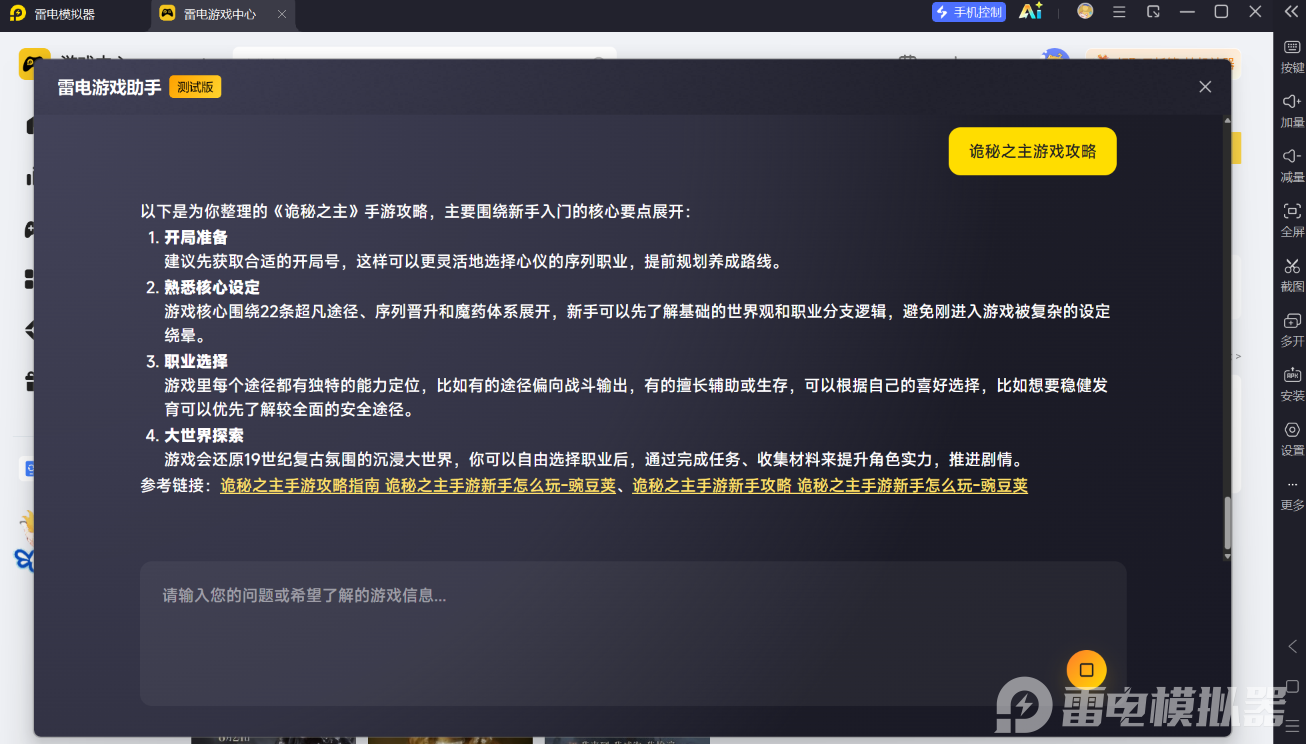This screenshot has width=1306, height=745.
Task: Click the small-window icon in title bar
Action: 1153,12
